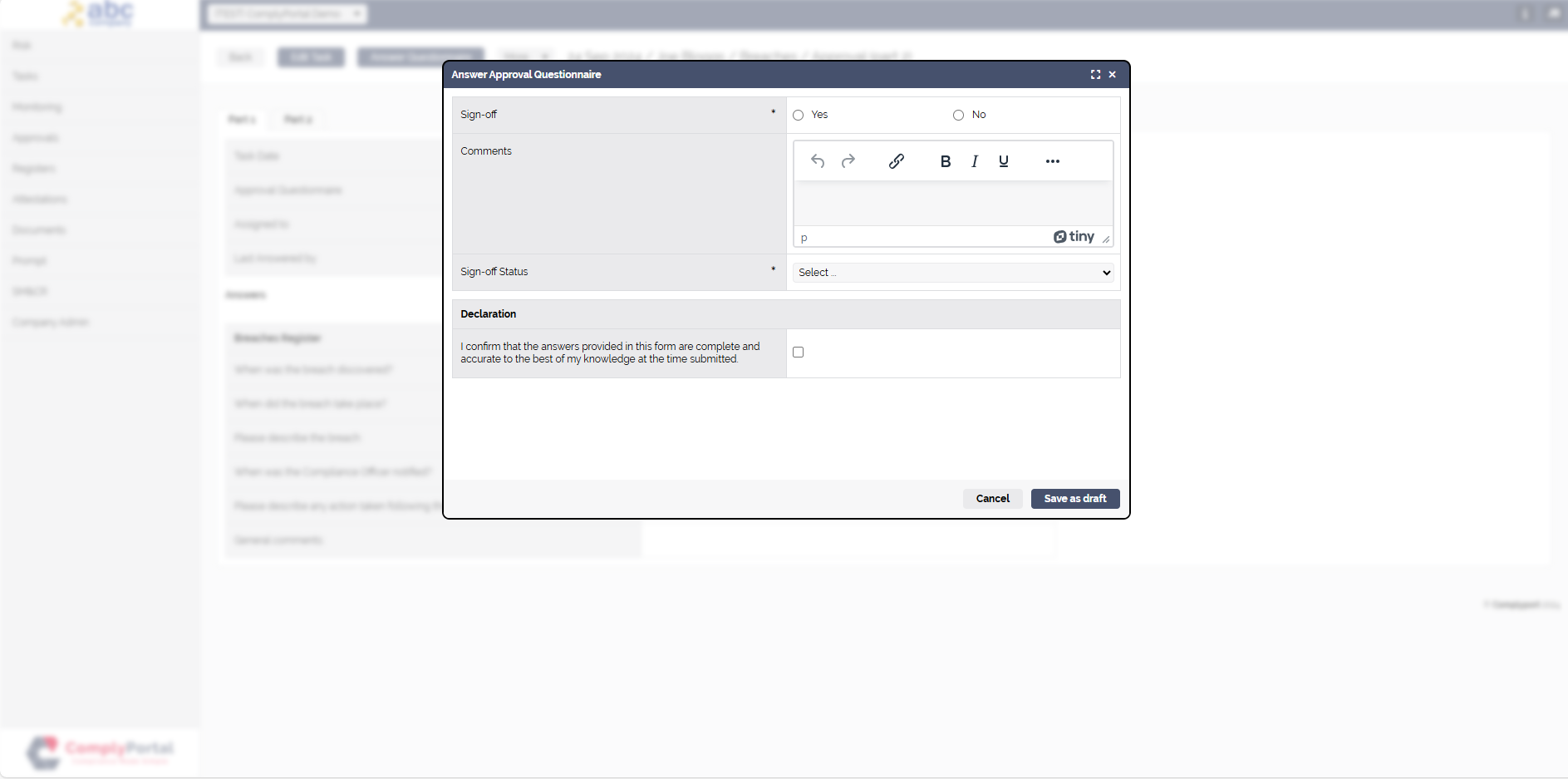Viewport: 1568px width, 779px height.
Task: Click Save as draft
Action: (x=1074, y=499)
